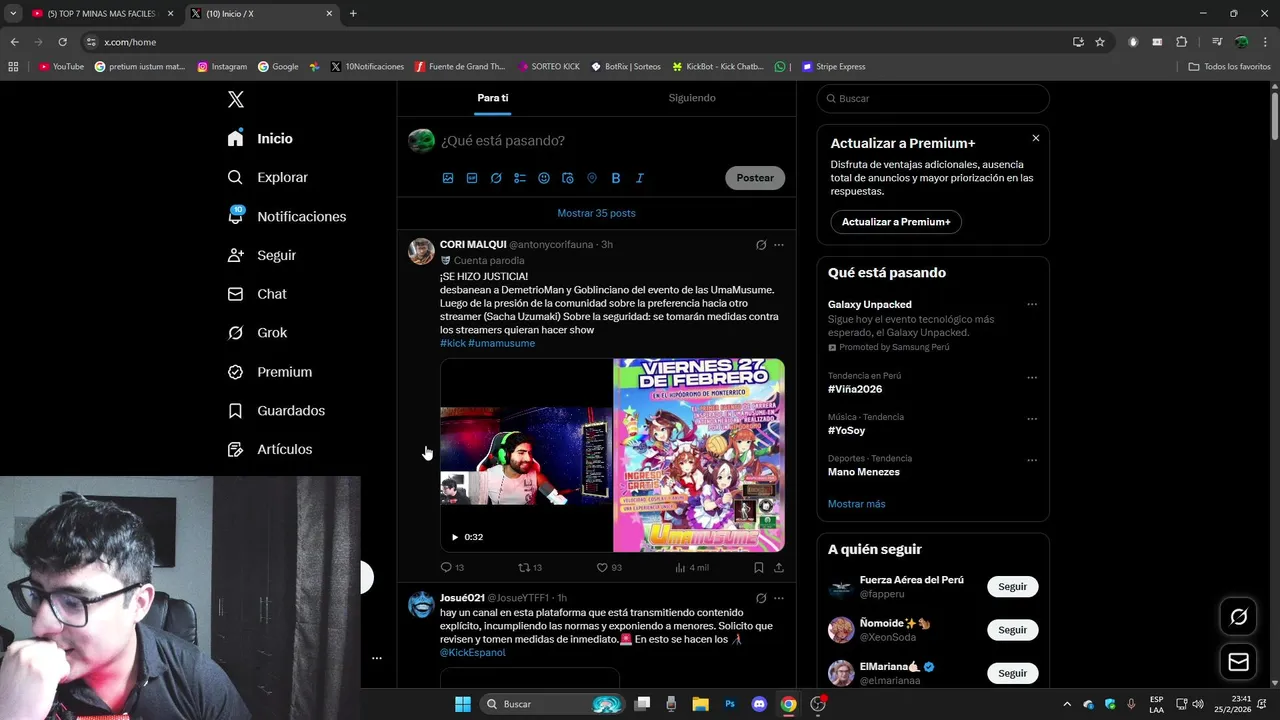Add location tag to the post
1280x720 pixels.
click(x=592, y=178)
